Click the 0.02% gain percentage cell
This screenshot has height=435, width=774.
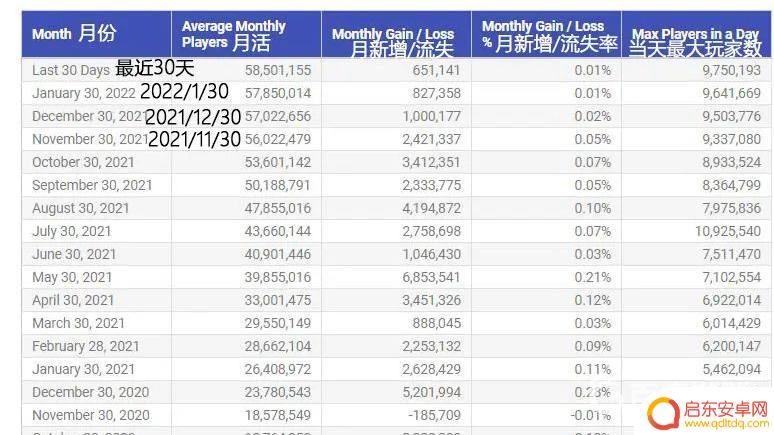pyautogui.click(x=593, y=116)
